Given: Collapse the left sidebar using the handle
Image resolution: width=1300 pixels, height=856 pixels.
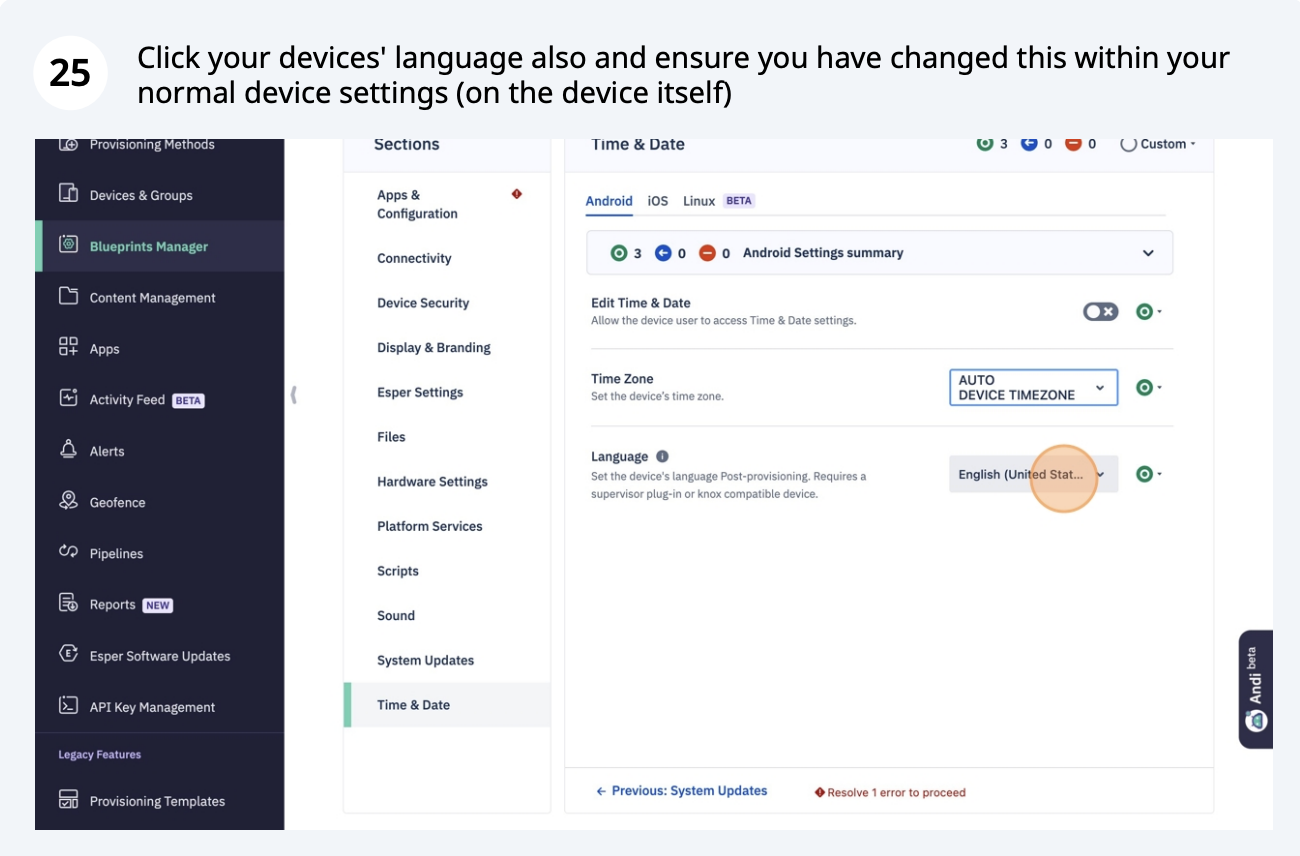Looking at the screenshot, I should (x=293, y=394).
